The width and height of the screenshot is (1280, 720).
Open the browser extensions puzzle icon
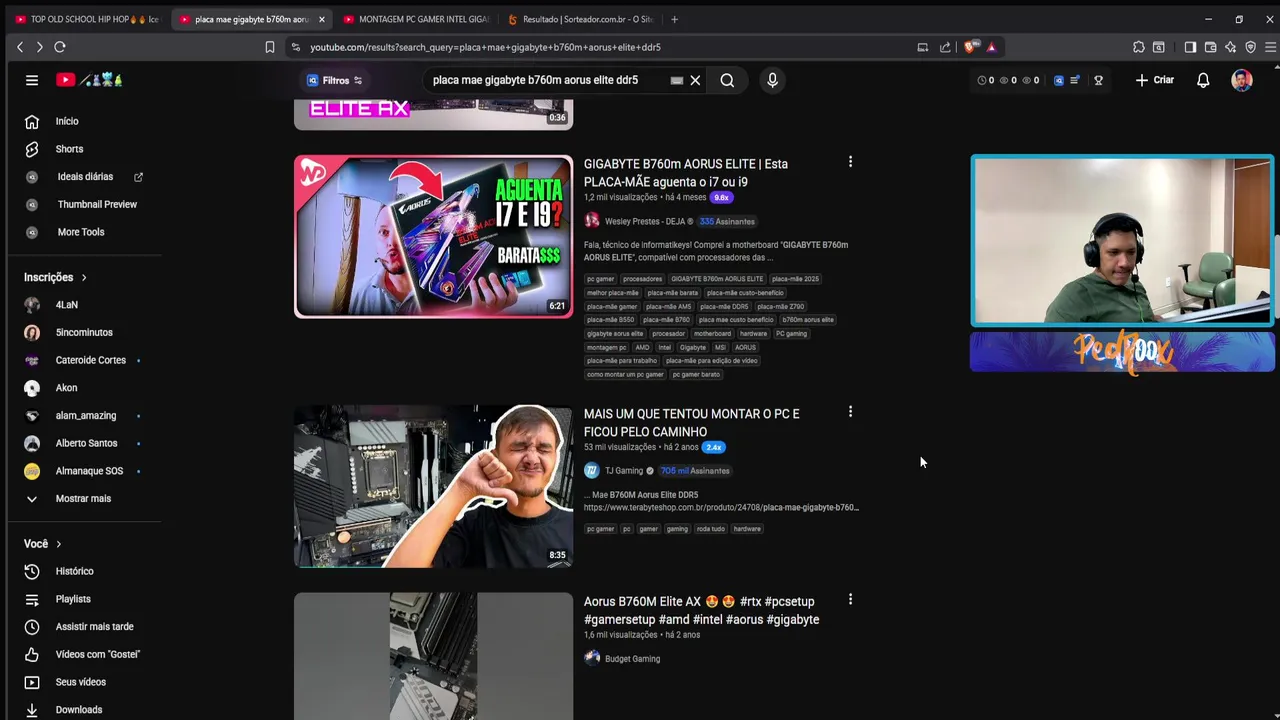[1139, 47]
